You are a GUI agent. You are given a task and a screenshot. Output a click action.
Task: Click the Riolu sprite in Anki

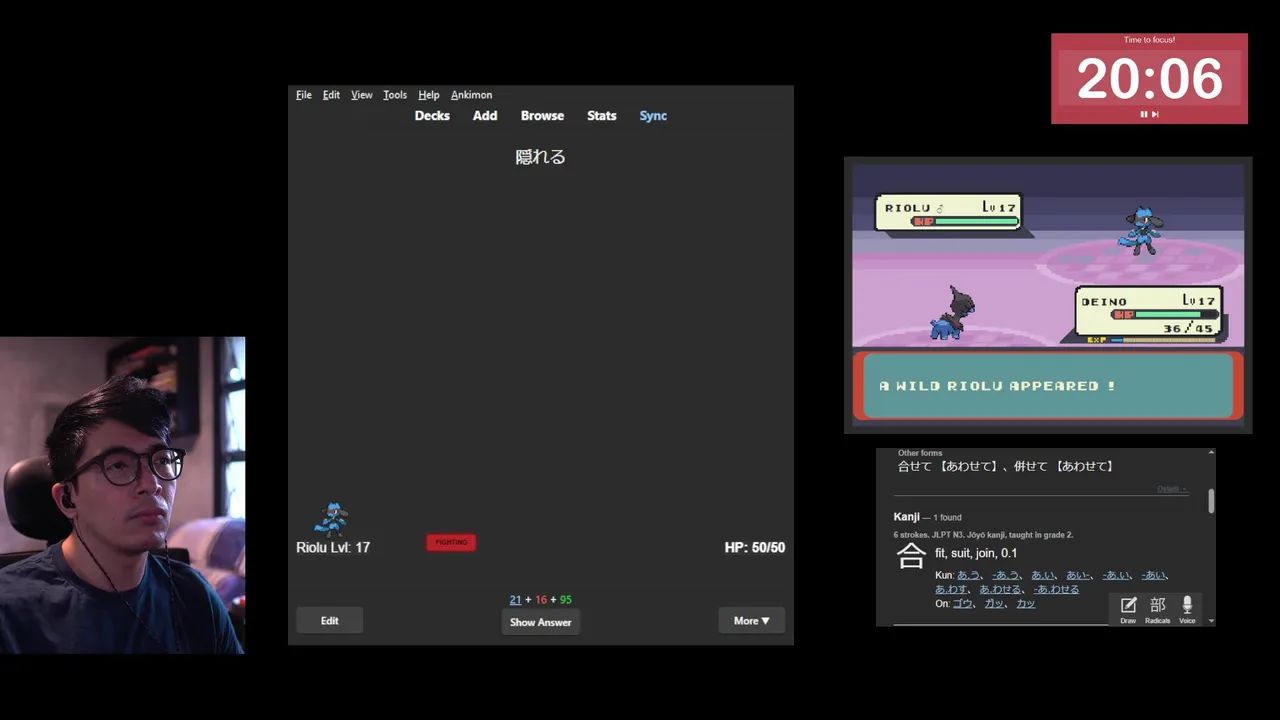(x=331, y=520)
